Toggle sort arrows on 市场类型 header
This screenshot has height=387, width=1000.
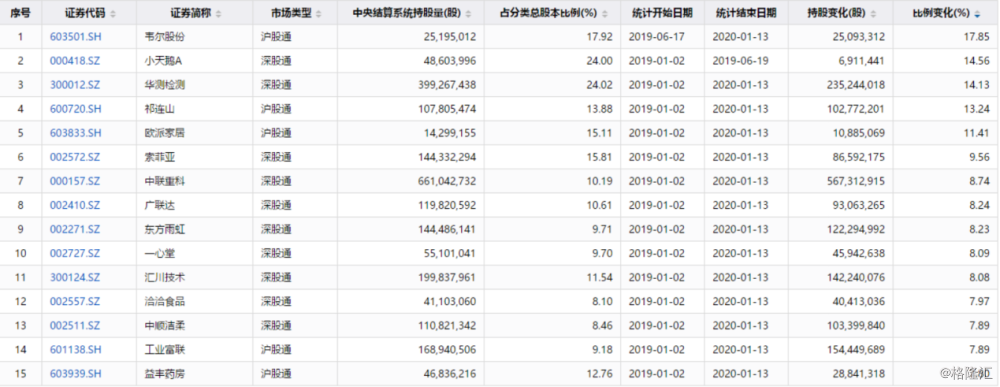(x=318, y=14)
